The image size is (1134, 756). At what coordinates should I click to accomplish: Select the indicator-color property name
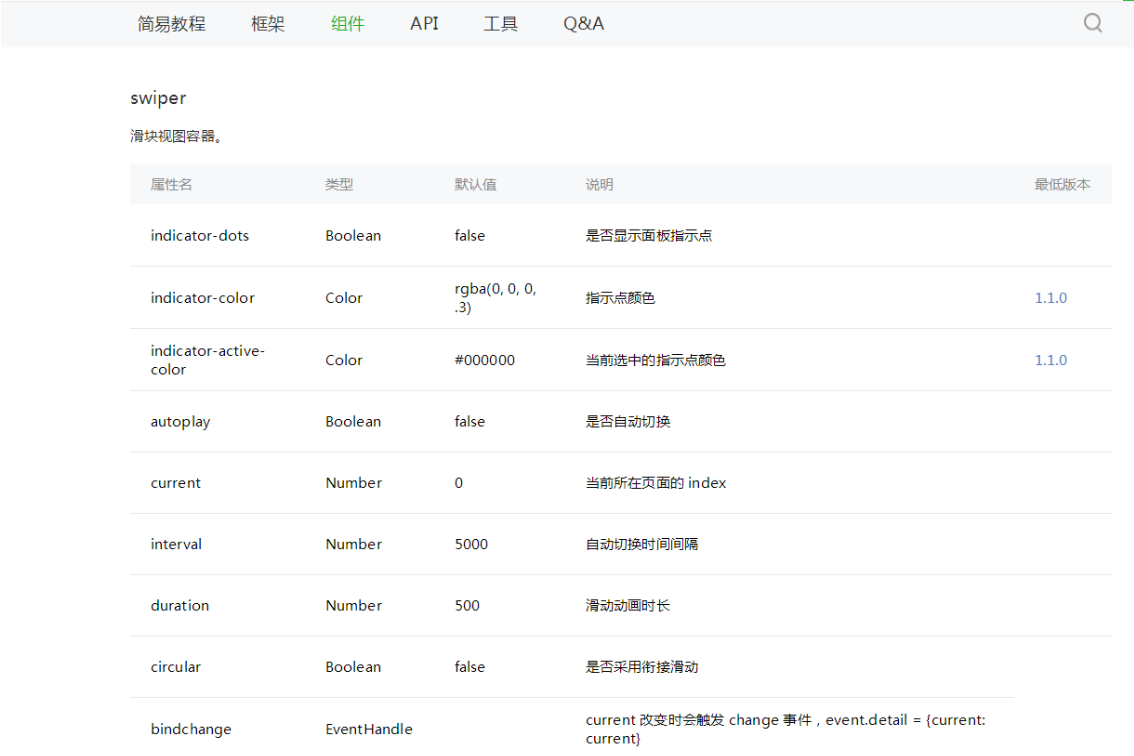[202, 298]
